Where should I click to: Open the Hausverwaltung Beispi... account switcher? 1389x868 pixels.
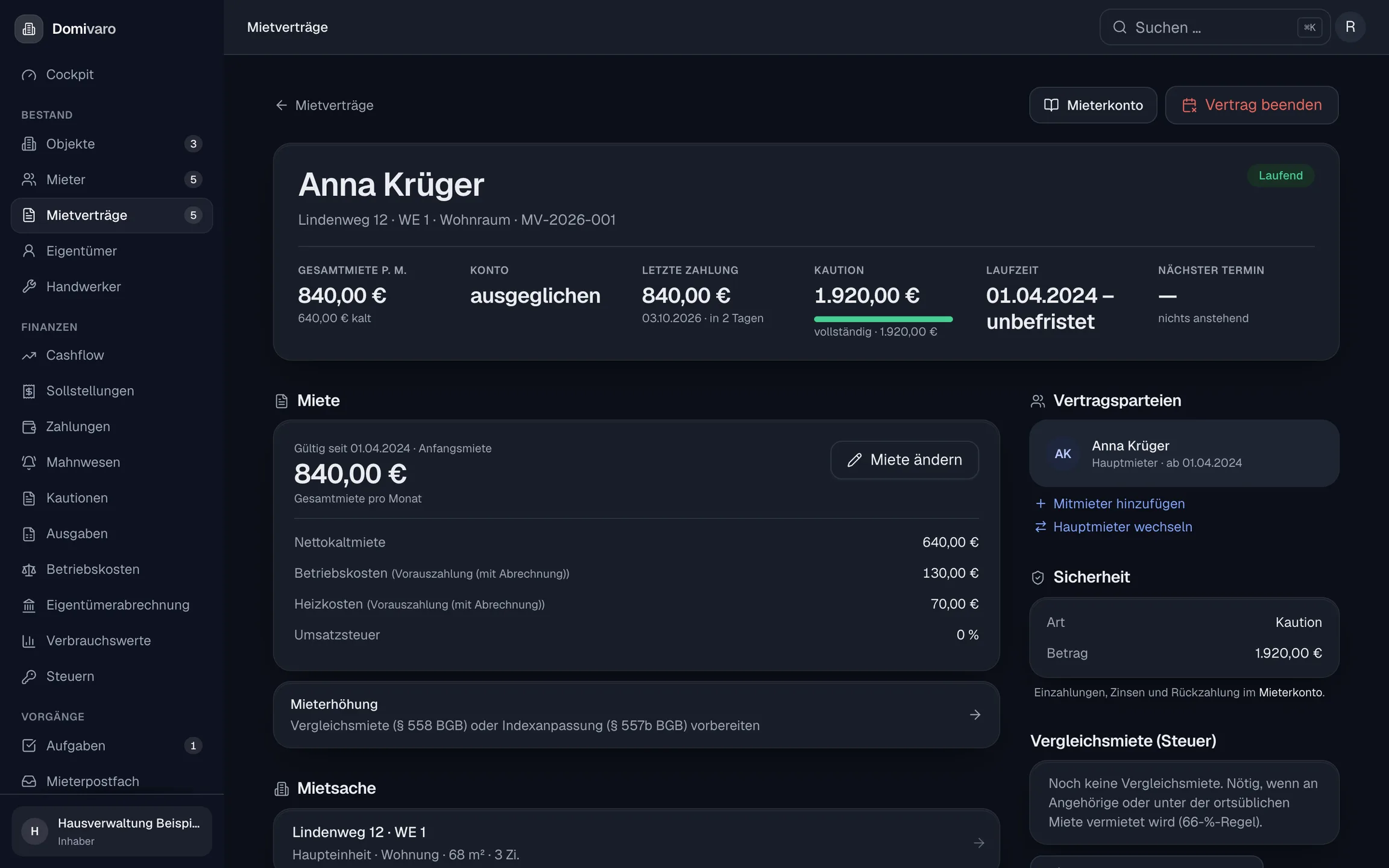112,831
